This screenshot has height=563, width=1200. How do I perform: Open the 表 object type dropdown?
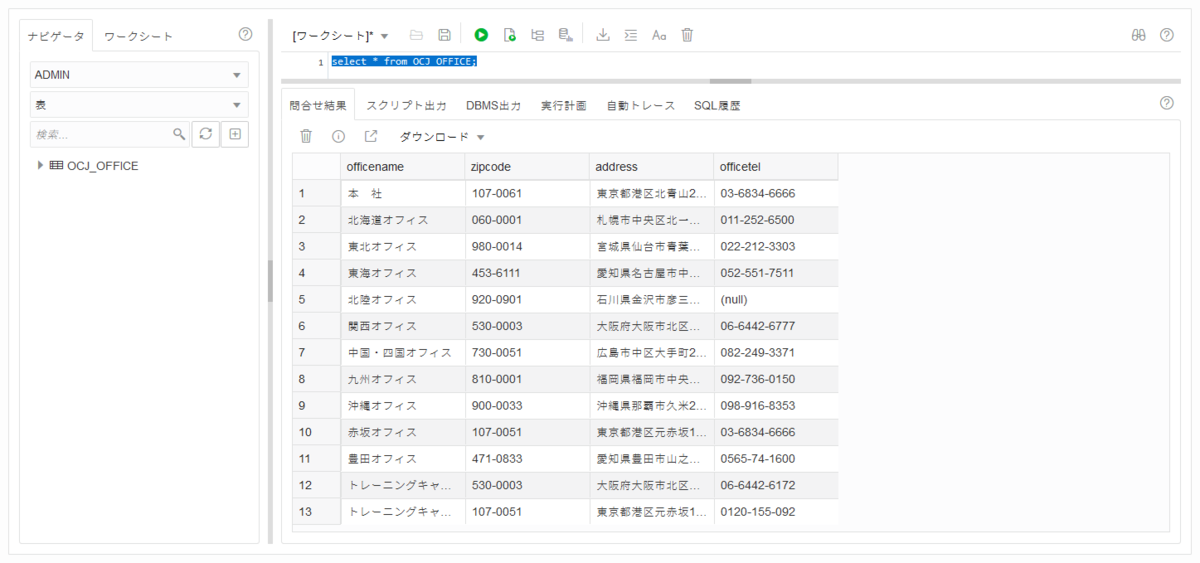point(139,104)
